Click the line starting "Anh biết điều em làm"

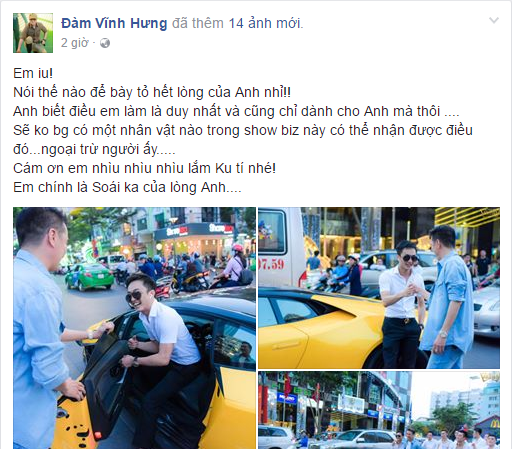tap(236, 111)
